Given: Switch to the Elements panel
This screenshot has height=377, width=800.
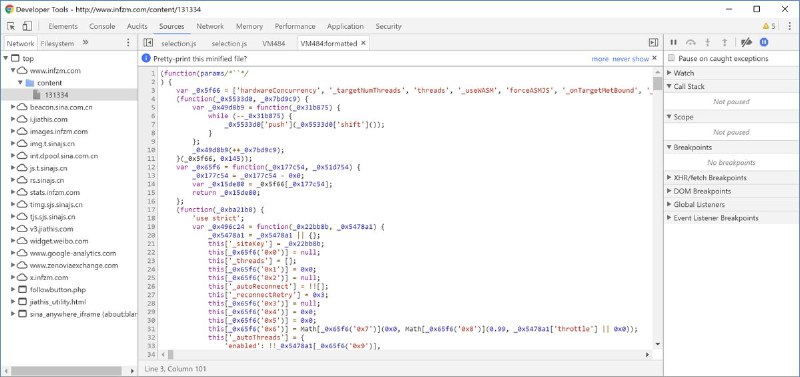Looking at the screenshot, I should [63, 26].
